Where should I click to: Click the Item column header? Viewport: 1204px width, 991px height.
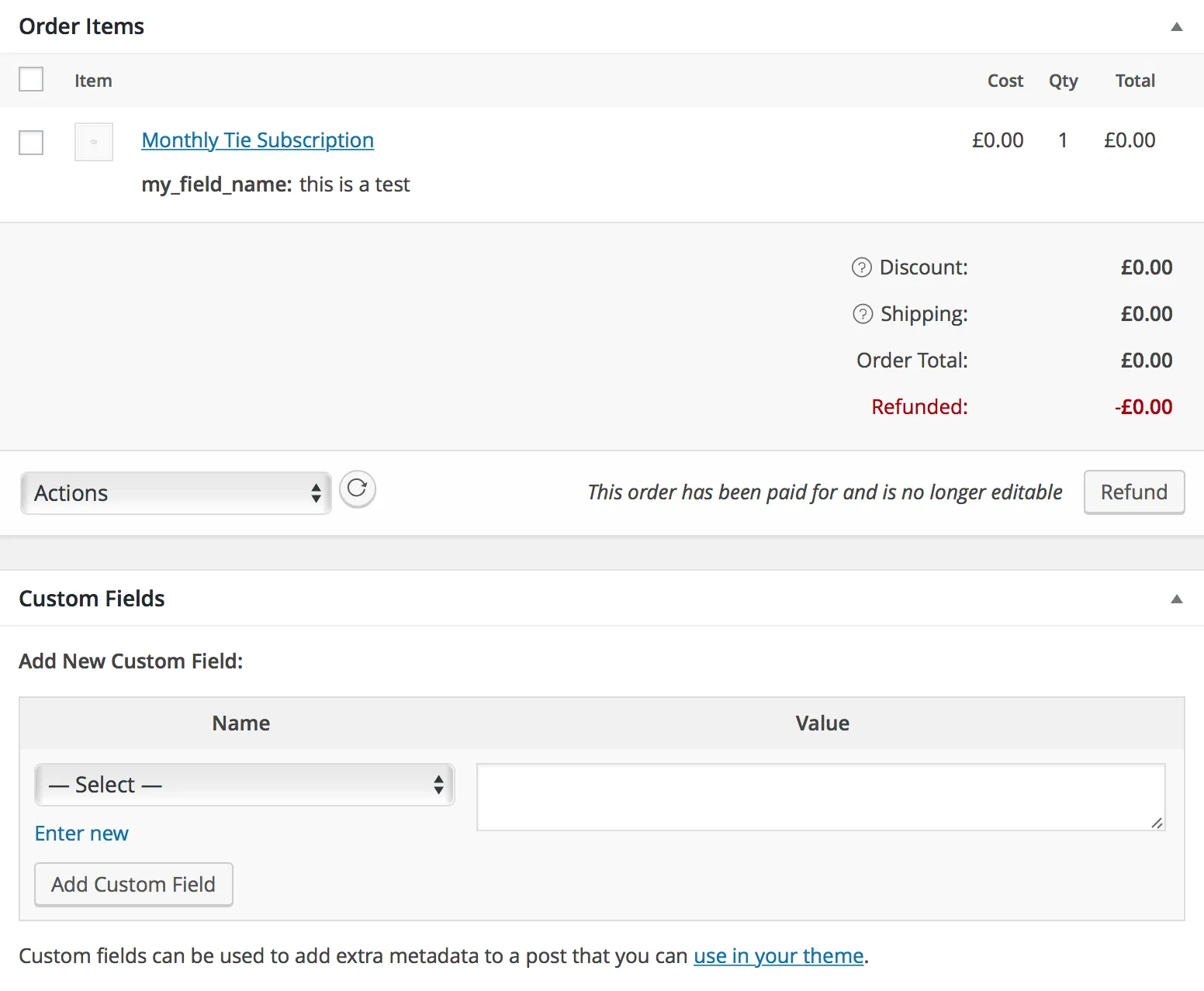pos(93,81)
